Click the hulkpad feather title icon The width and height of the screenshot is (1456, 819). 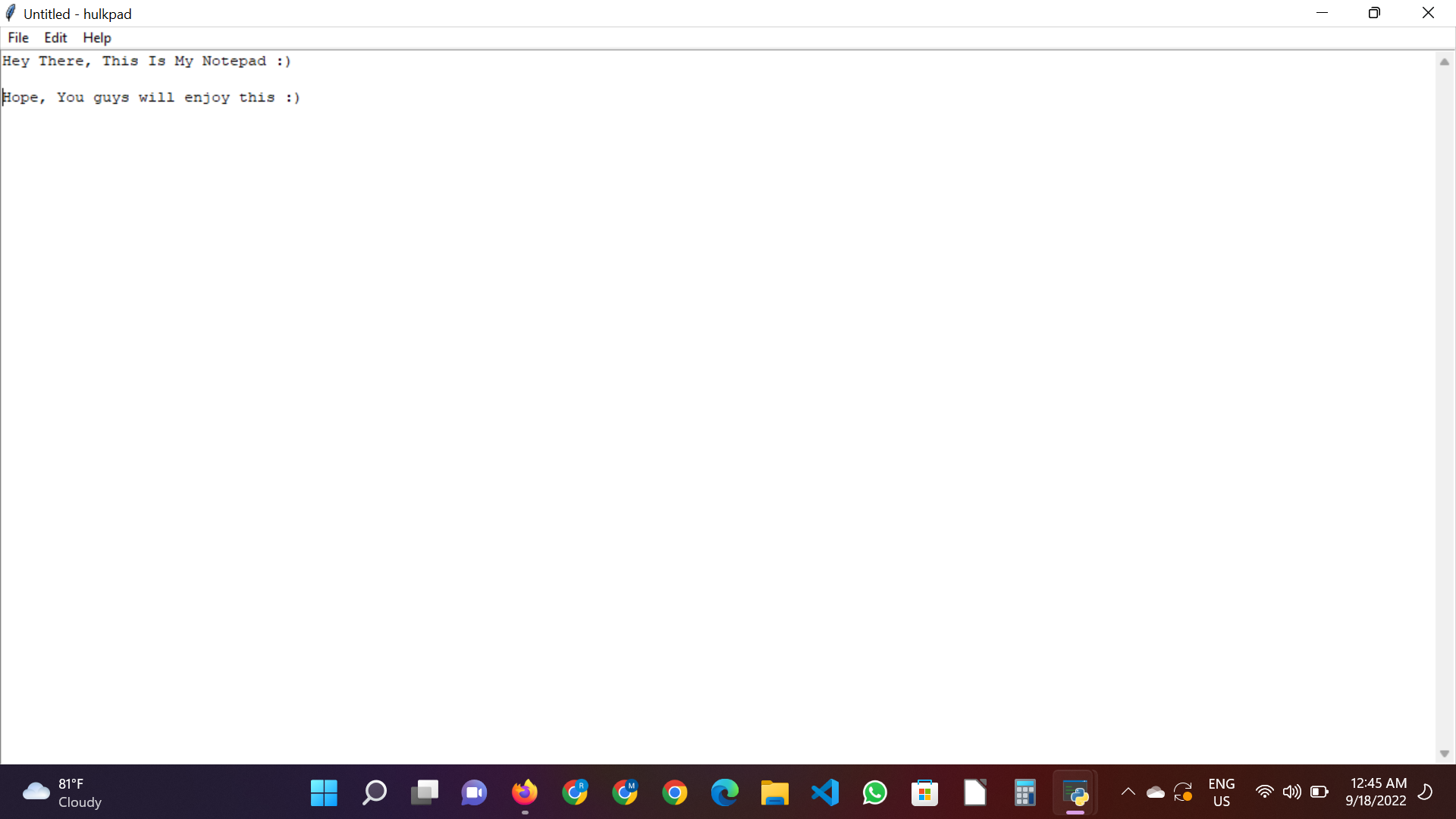11,13
